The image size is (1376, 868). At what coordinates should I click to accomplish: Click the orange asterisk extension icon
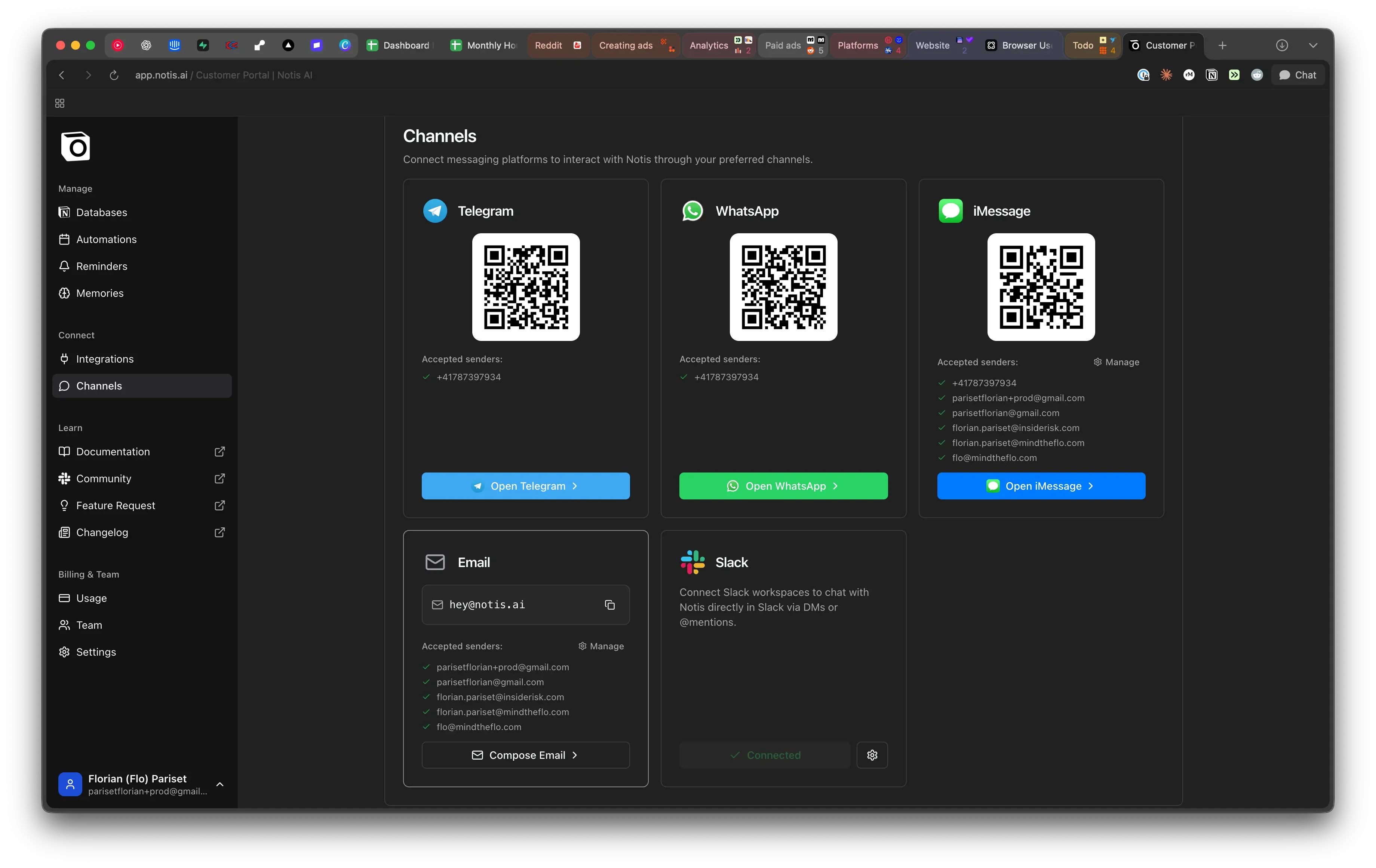[x=1166, y=75]
